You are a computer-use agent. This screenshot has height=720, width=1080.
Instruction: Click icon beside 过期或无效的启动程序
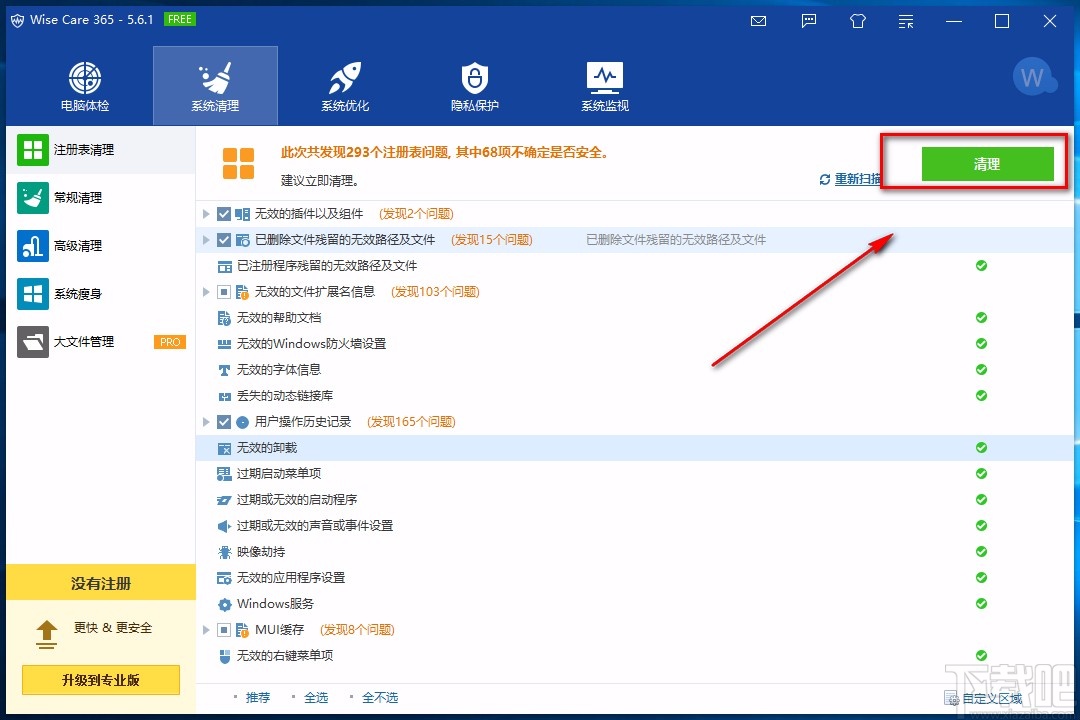(225, 500)
